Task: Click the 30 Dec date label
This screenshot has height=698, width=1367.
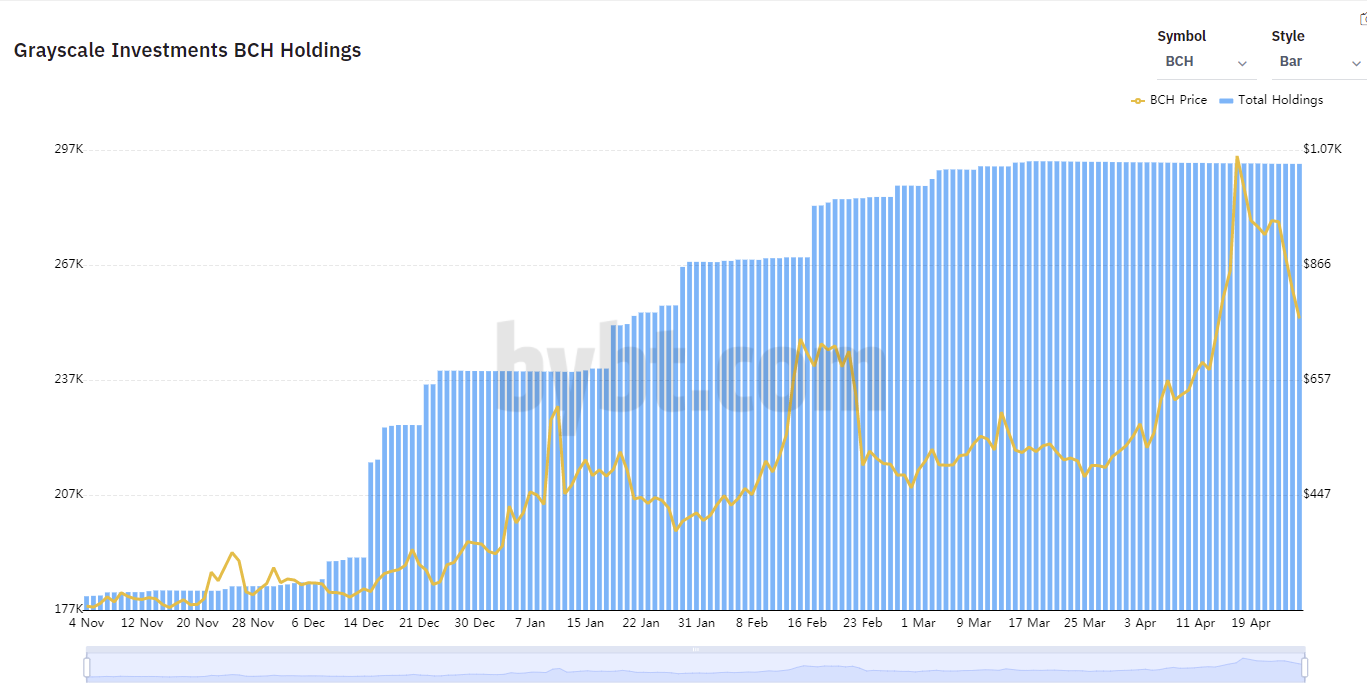Action: click(x=474, y=623)
